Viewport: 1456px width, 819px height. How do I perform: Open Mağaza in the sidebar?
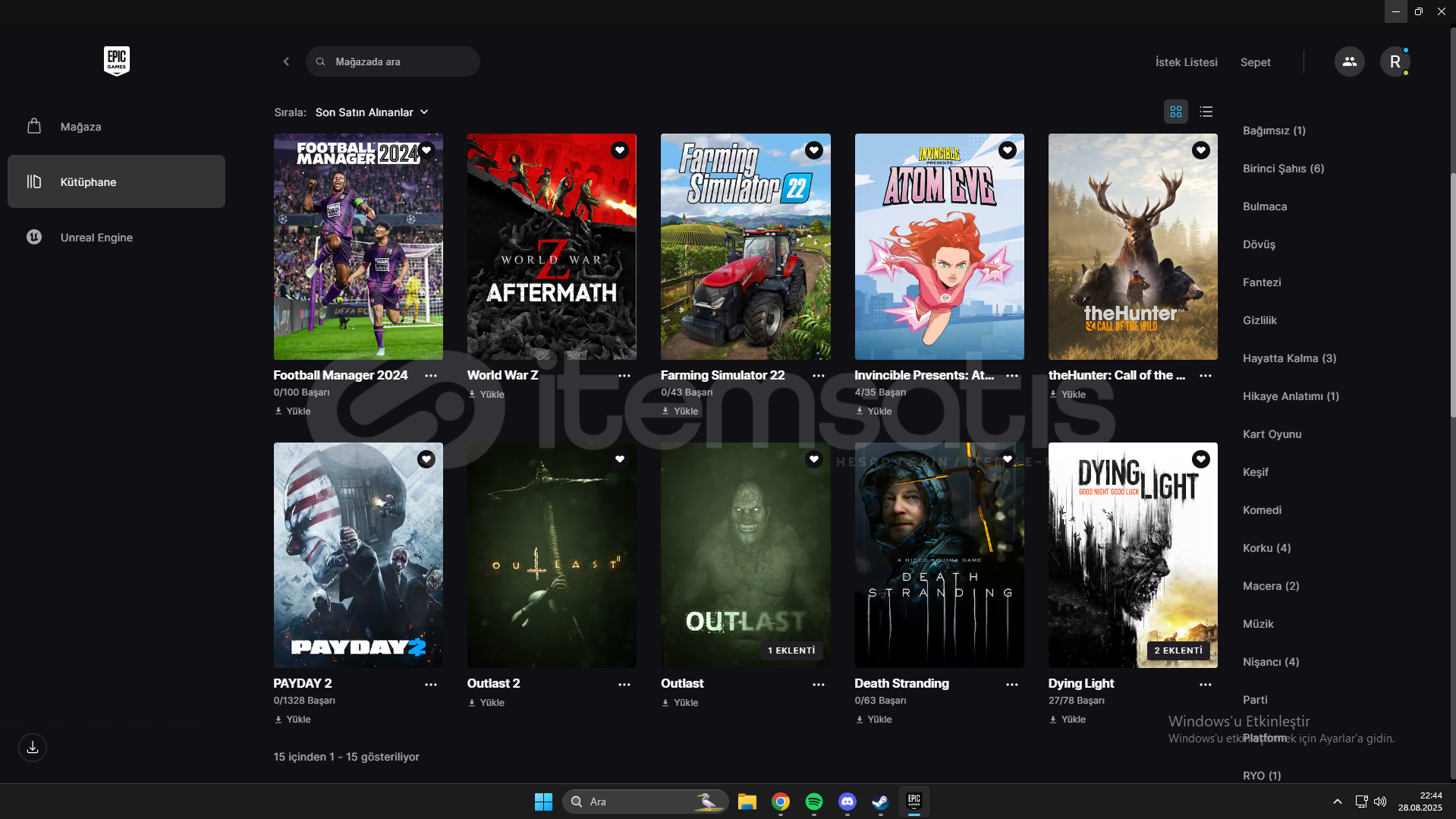click(x=116, y=127)
